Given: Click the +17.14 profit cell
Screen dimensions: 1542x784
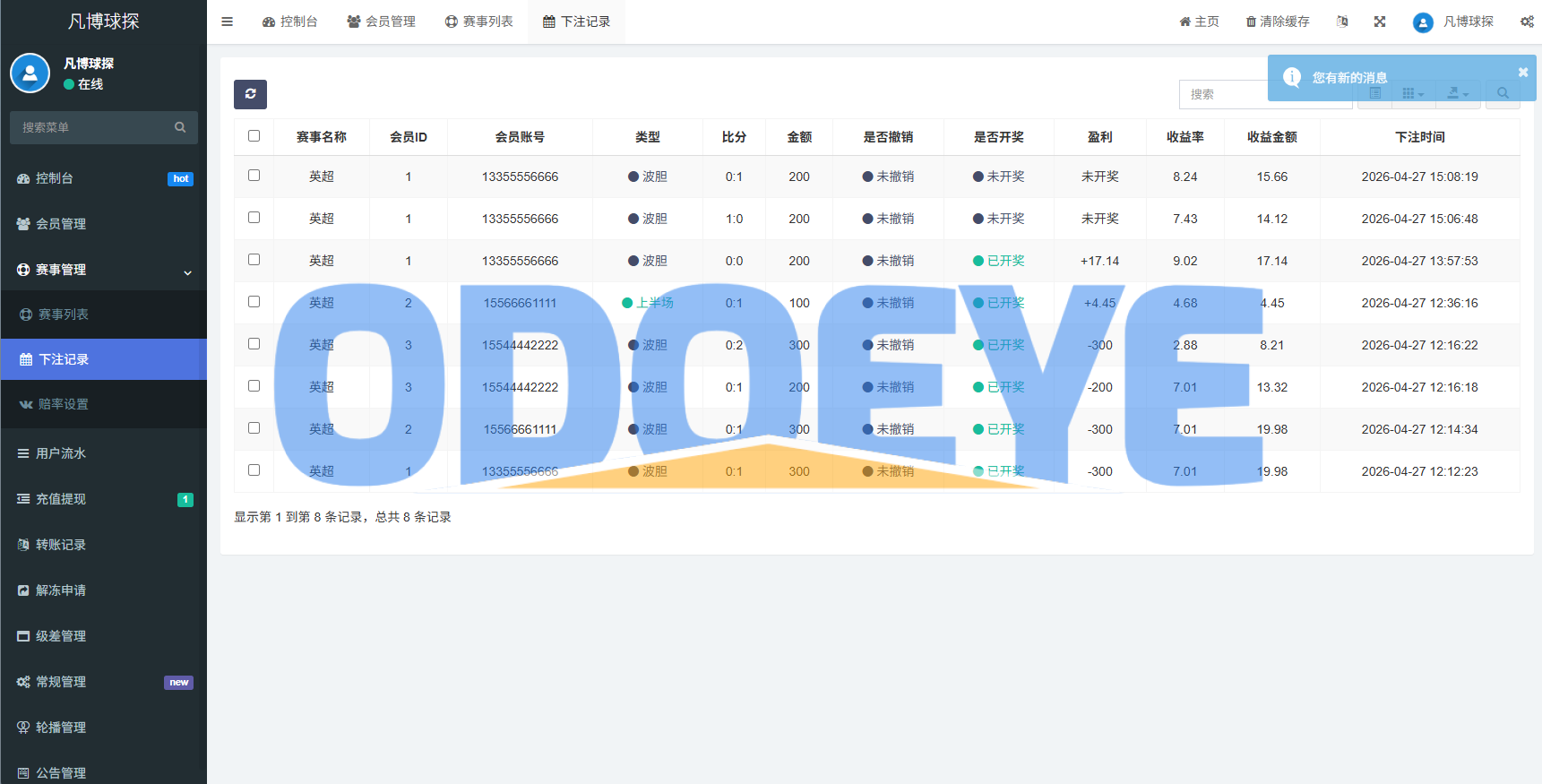Looking at the screenshot, I should 1099,261.
